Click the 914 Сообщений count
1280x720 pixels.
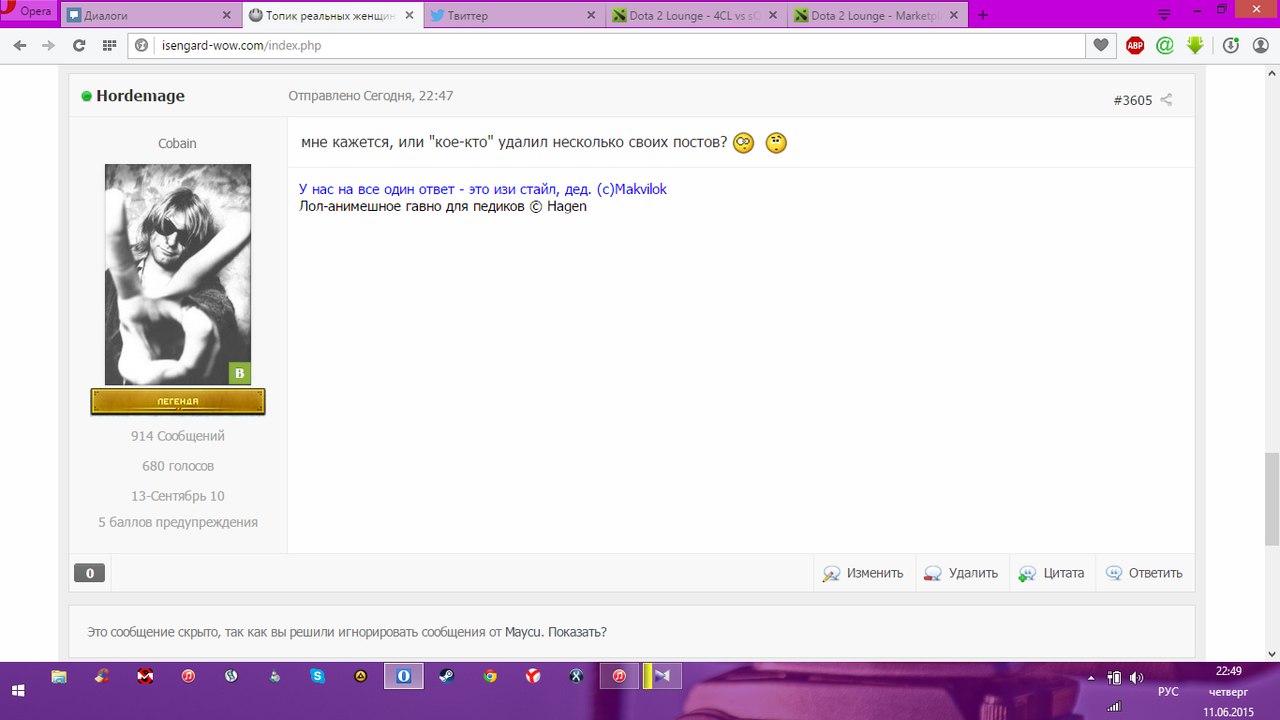coord(178,436)
